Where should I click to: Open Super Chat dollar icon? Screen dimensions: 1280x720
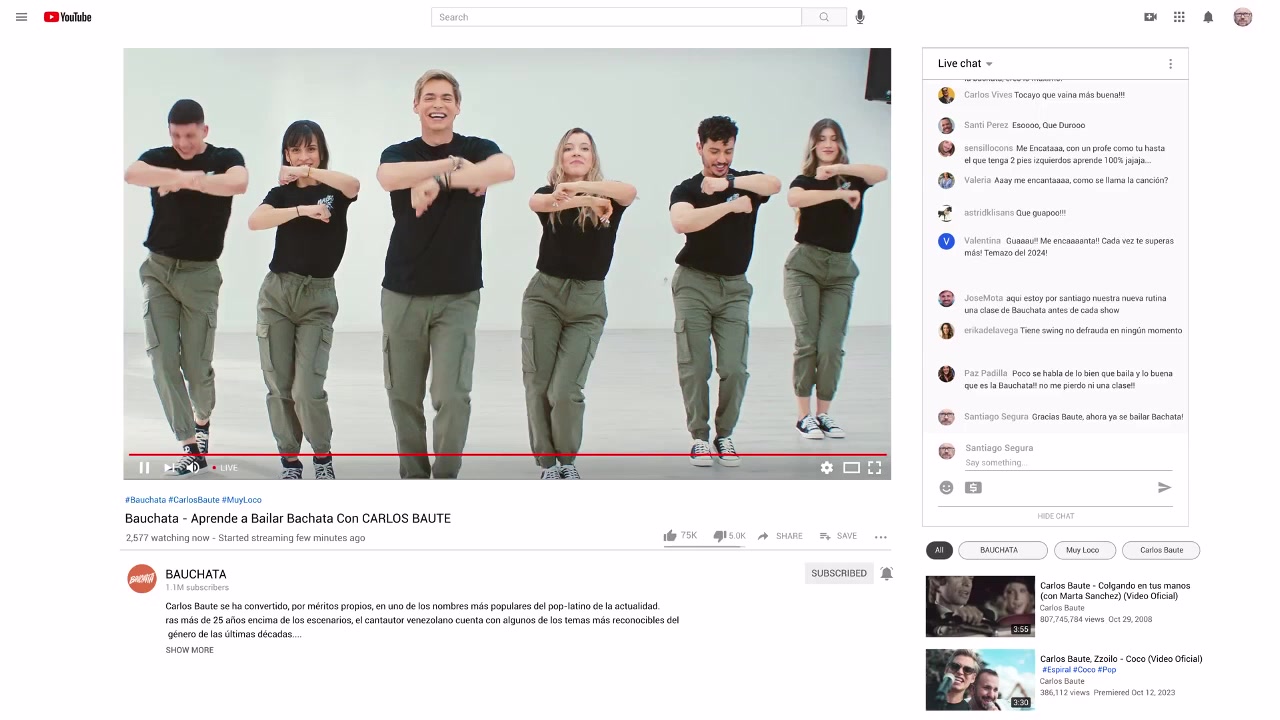pyautogui.click(x=973, y=487)
